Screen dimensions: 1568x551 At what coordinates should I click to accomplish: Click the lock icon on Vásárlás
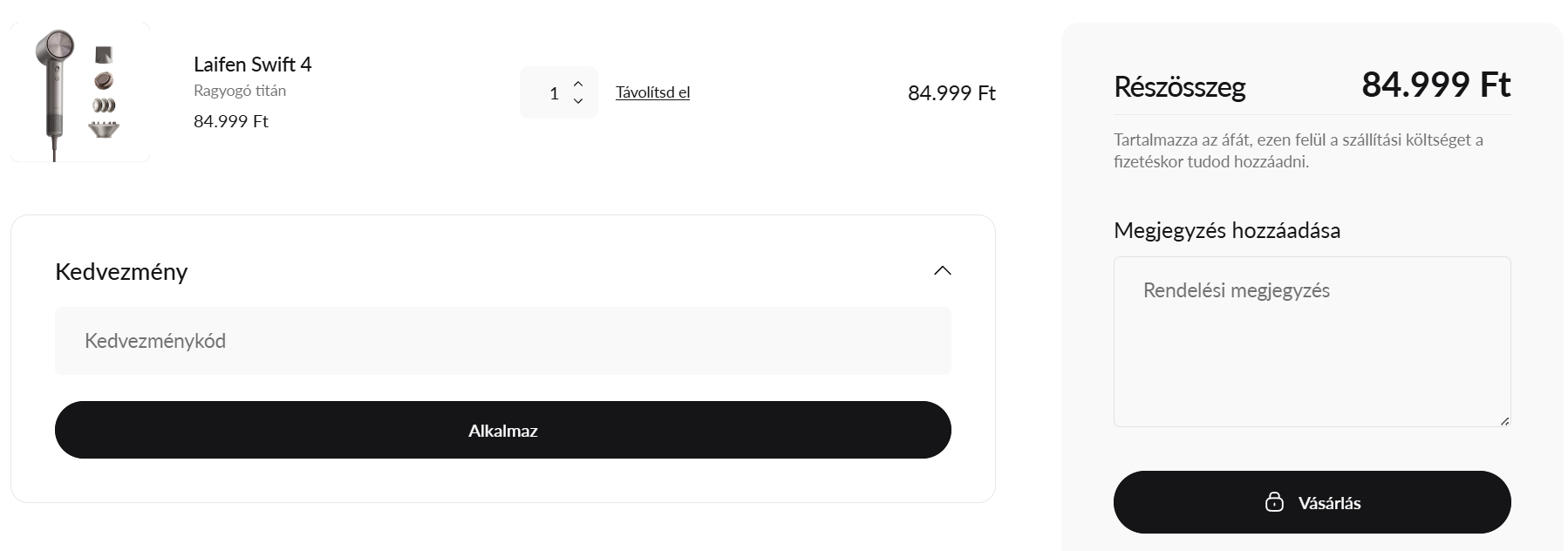(x=1274, y=502)
